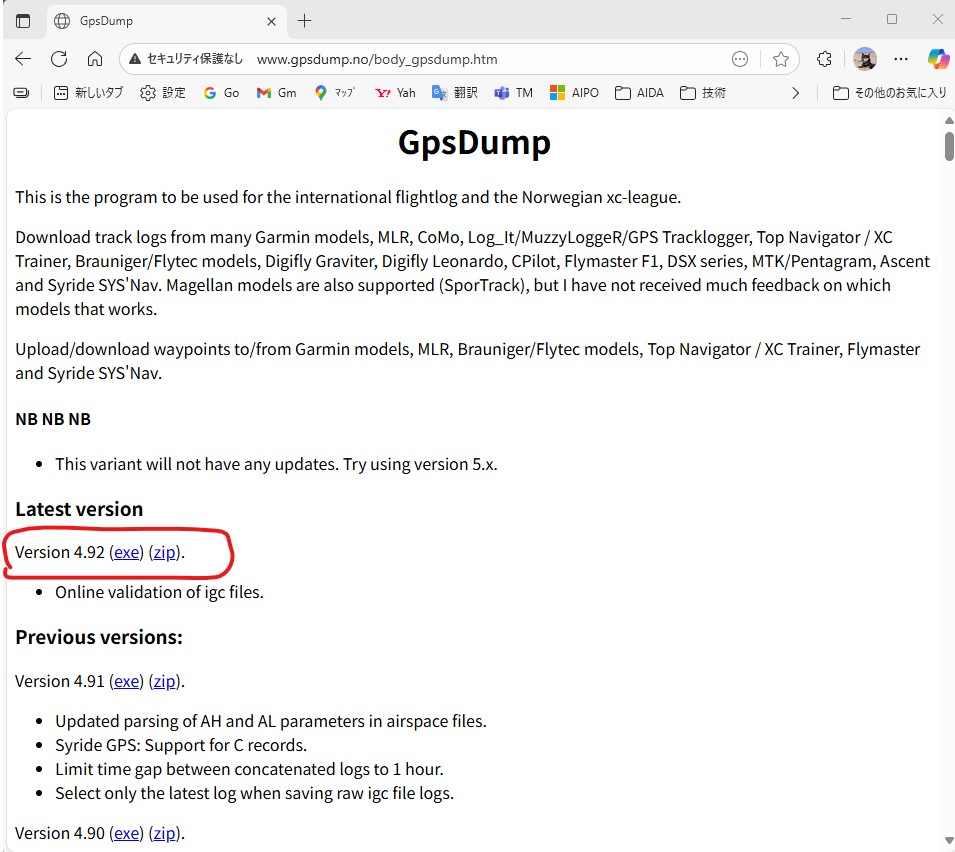
Task: Reload the page with the refresh icon
Action: pos(59,59)
